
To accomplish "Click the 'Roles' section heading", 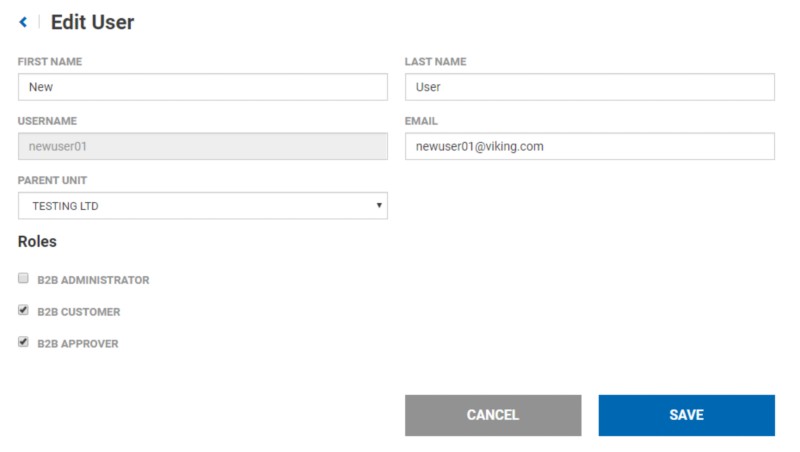I will point(37,241).
